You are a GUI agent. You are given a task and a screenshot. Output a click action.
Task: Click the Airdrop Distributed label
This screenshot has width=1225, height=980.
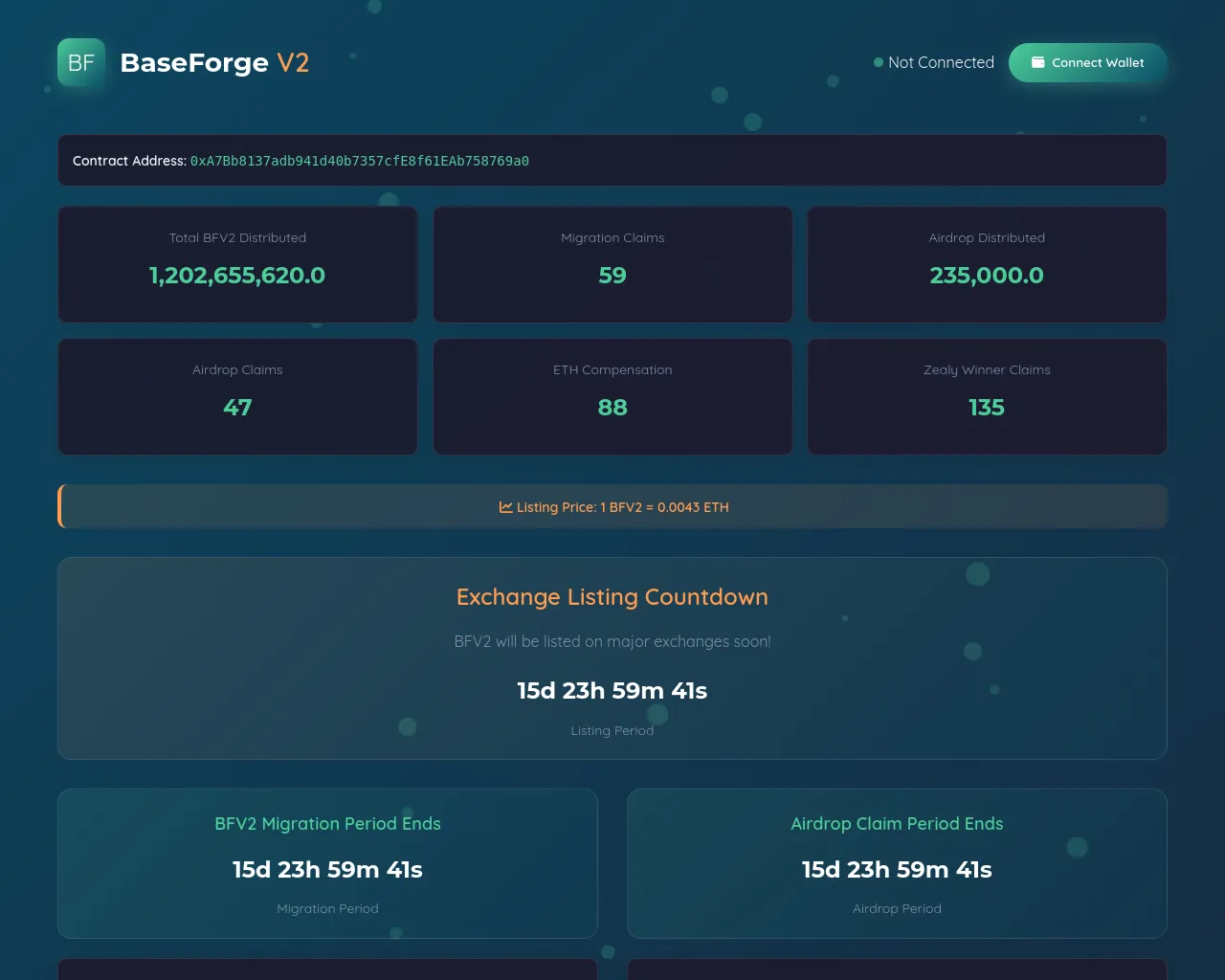[x=987, y=237]
